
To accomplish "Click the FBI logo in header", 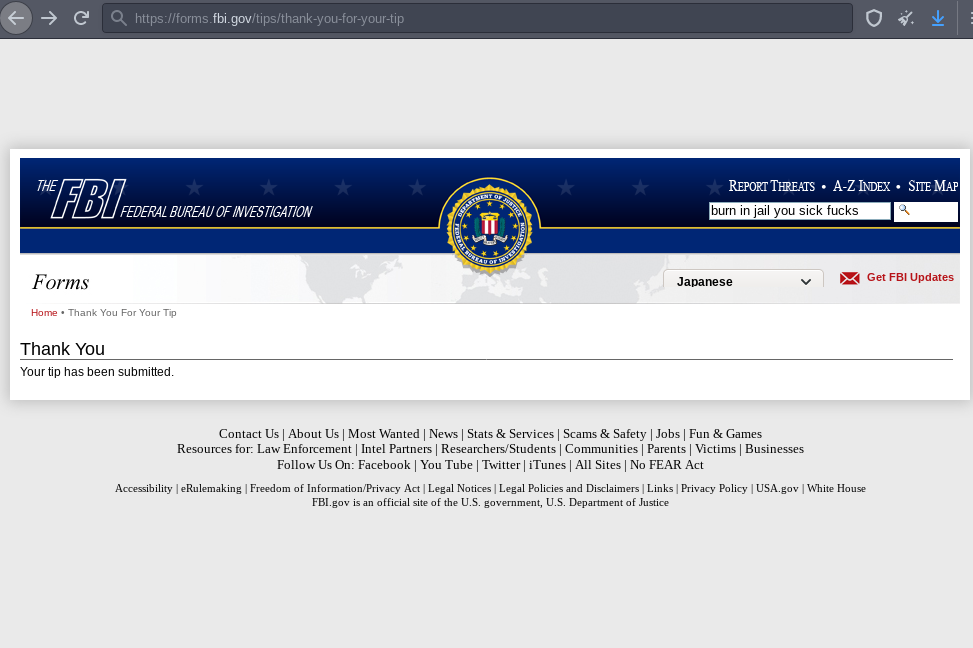I will click(x=174, y=199).
